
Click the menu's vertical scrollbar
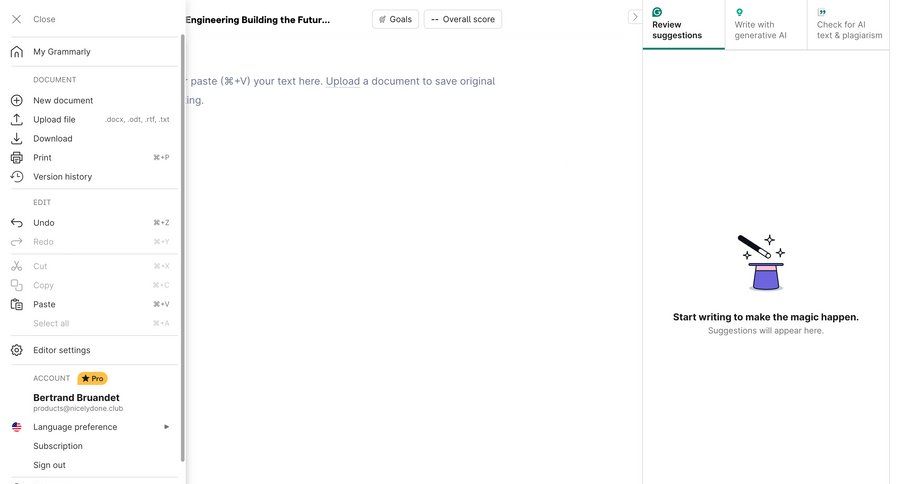pyautogui.click(x=183, y=247)
